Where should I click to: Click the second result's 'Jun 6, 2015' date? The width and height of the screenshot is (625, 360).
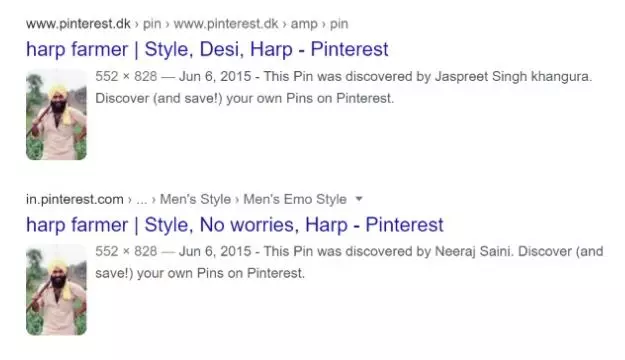click(x=215, y=252)
